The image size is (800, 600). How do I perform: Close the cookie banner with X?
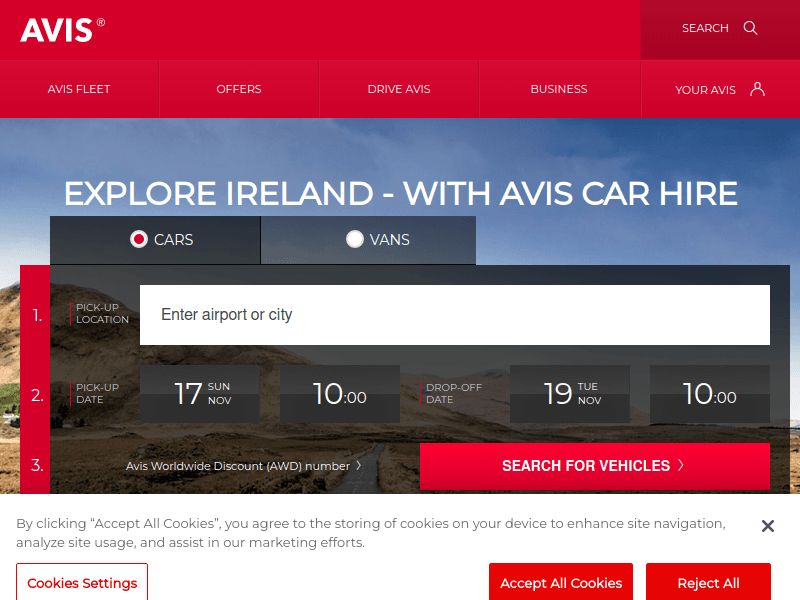click(767, 526)
